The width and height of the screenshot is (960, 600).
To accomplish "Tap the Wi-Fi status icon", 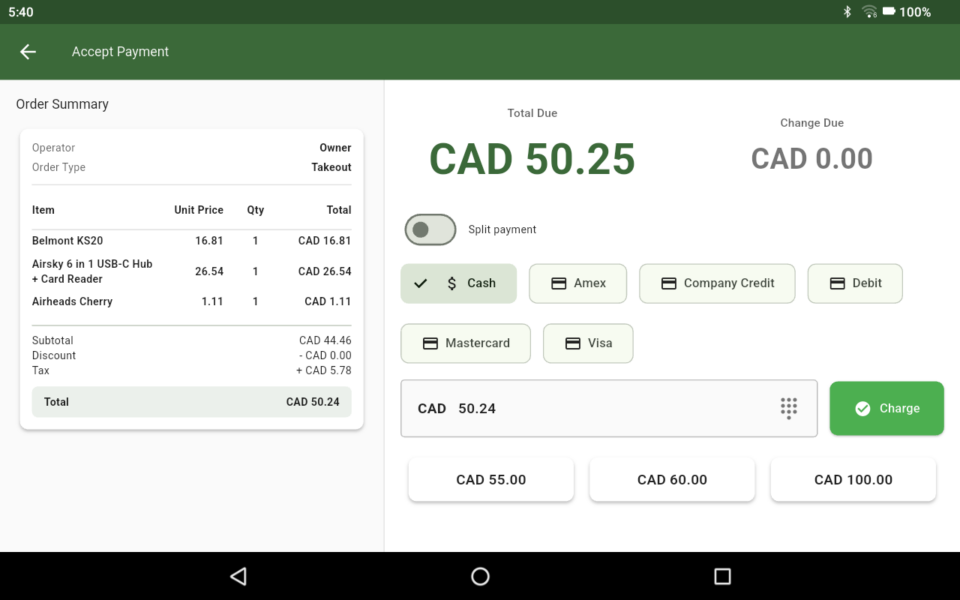I will pos(869,12).
